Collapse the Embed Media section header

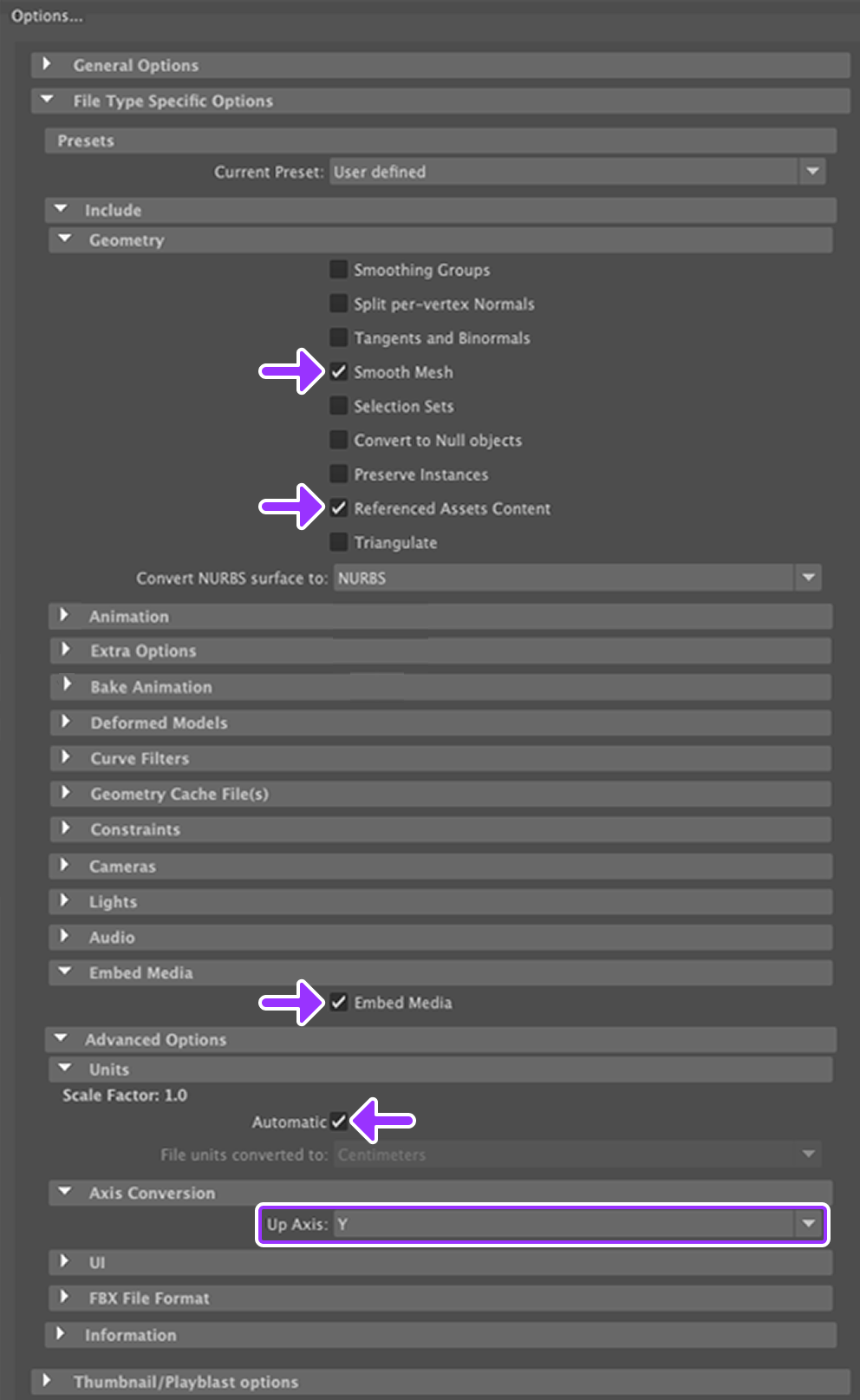[x=440, y=972]
